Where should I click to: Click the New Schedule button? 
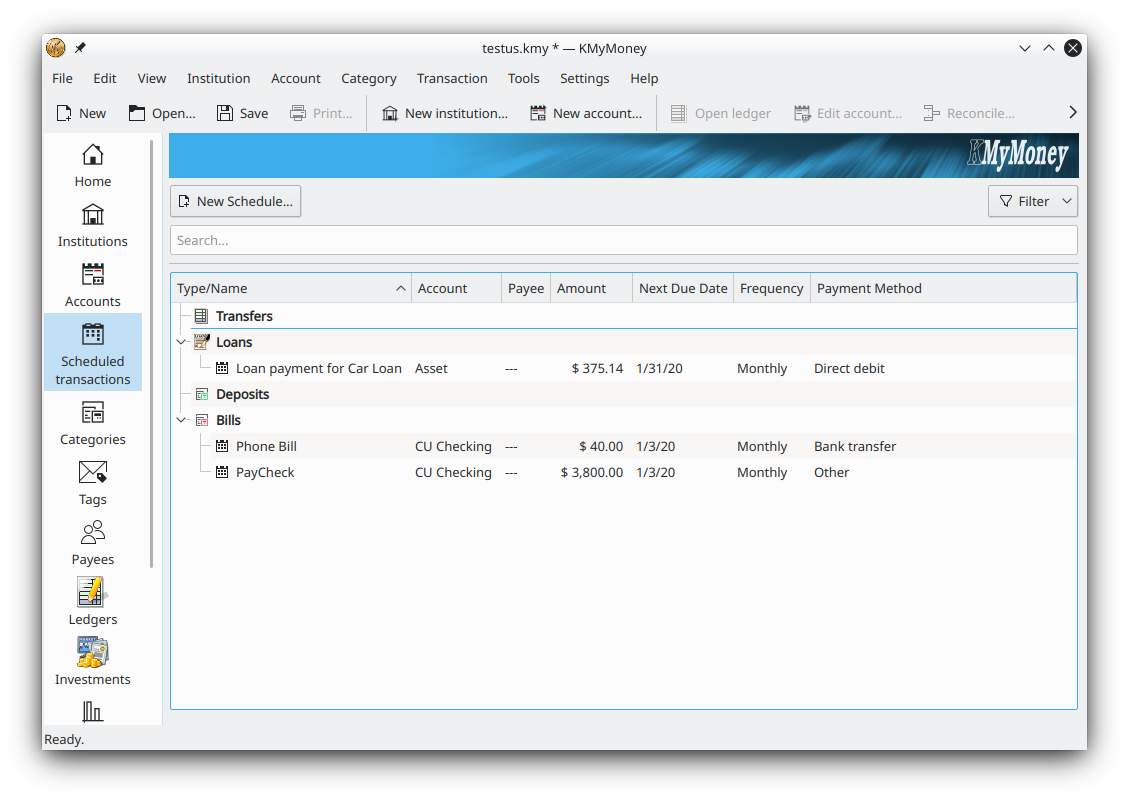click(x=235, y=201)
